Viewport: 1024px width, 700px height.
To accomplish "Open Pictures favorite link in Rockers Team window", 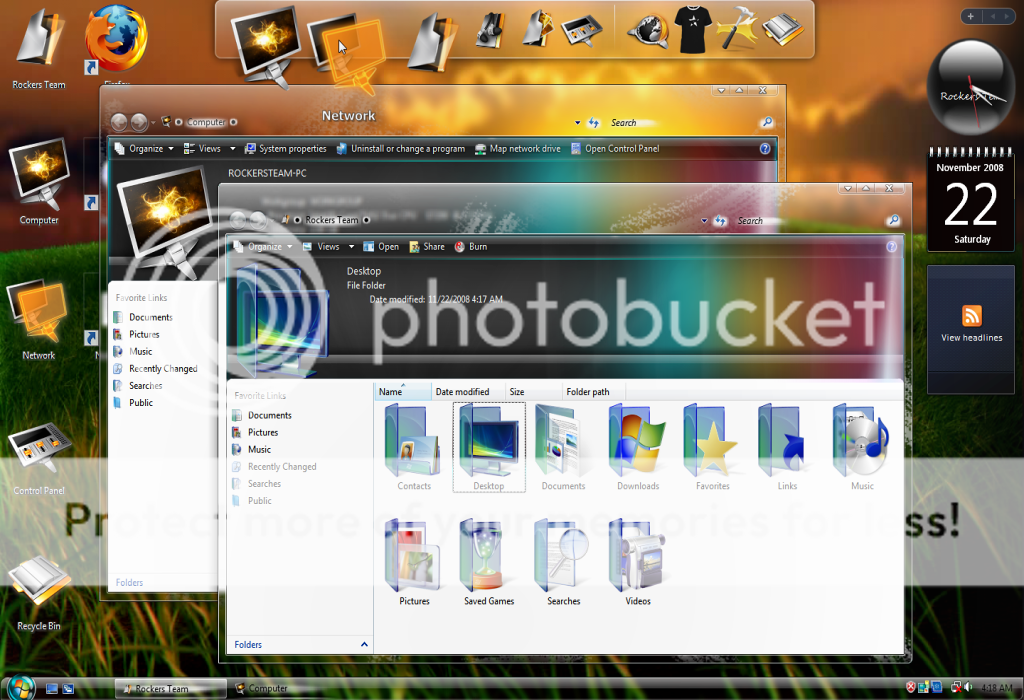I will pos(255,432).
